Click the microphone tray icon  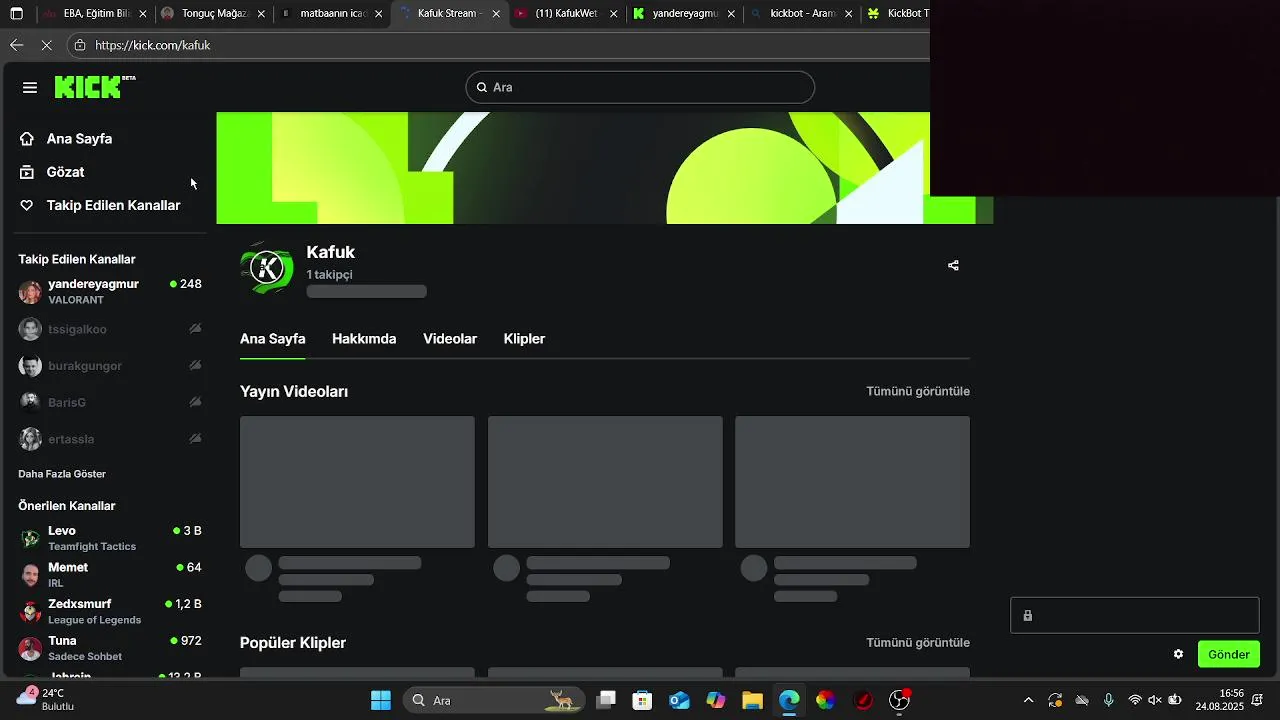(x=1108, y=700)
